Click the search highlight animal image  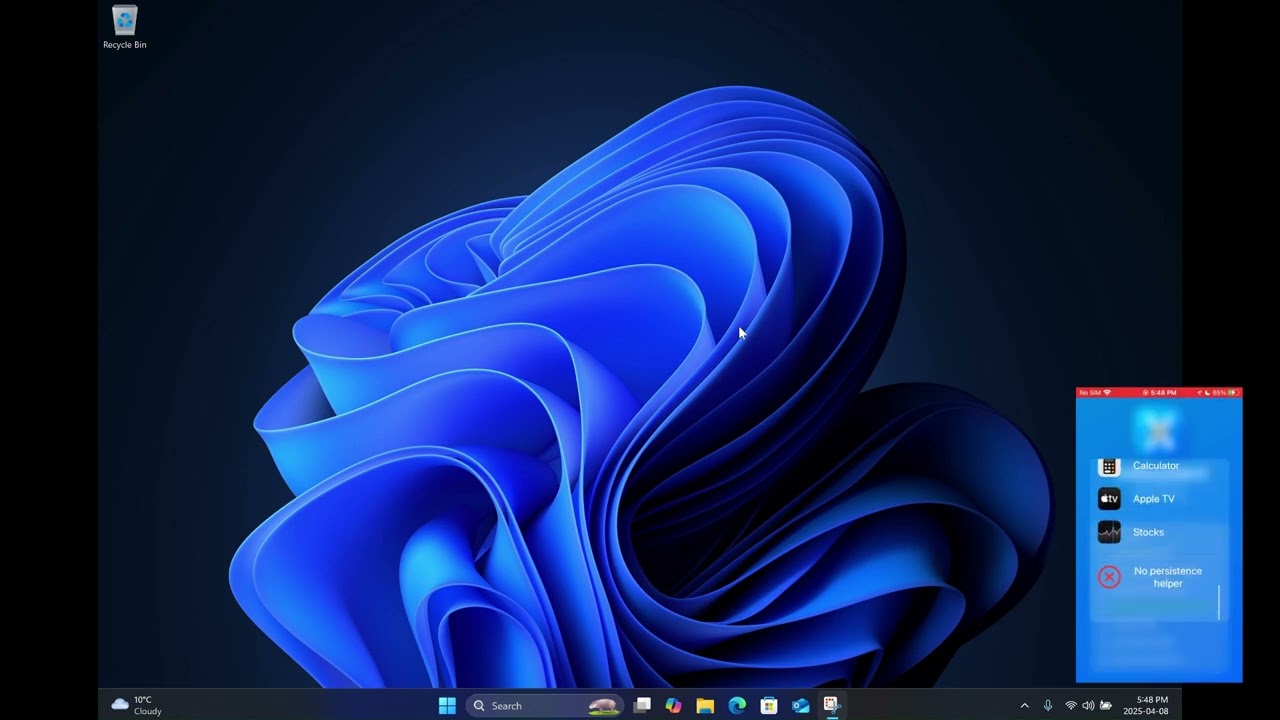pos(603,705)
